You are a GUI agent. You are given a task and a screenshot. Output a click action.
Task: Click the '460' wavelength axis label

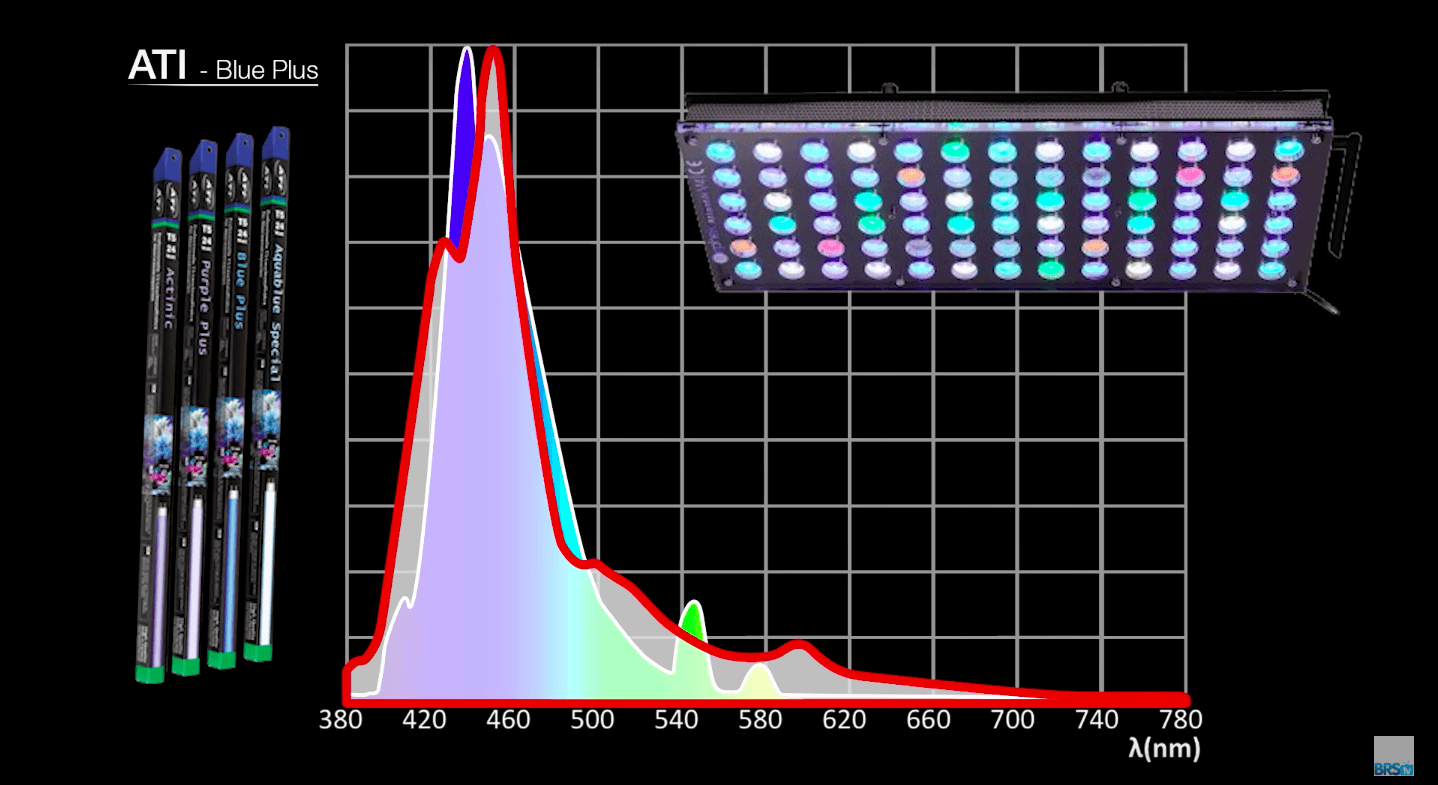[x=509, y=720]
